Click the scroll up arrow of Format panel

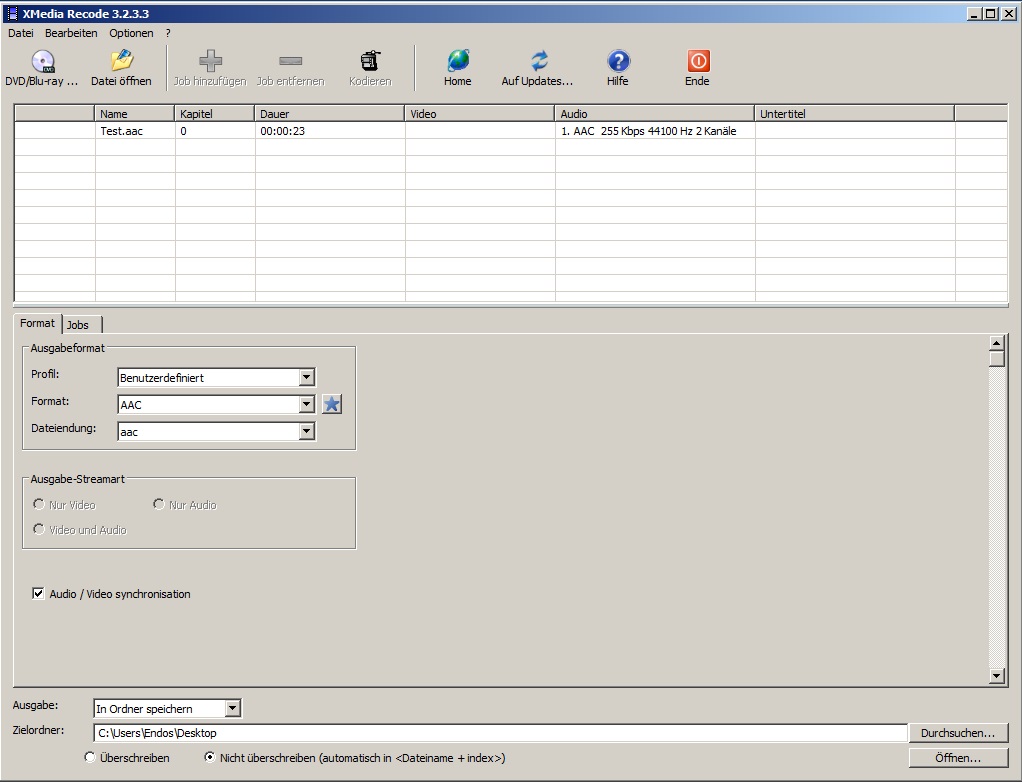click(996, 343)
